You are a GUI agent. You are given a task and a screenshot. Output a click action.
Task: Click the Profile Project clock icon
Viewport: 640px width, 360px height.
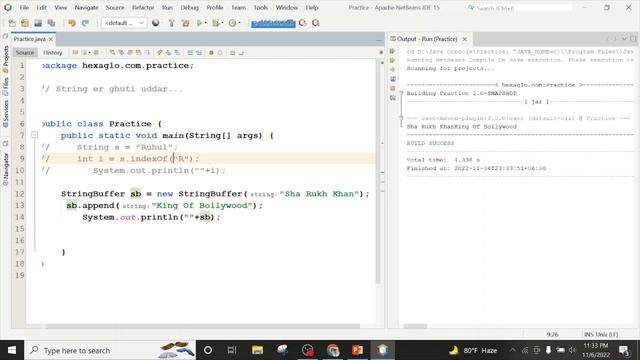[232, 23]
